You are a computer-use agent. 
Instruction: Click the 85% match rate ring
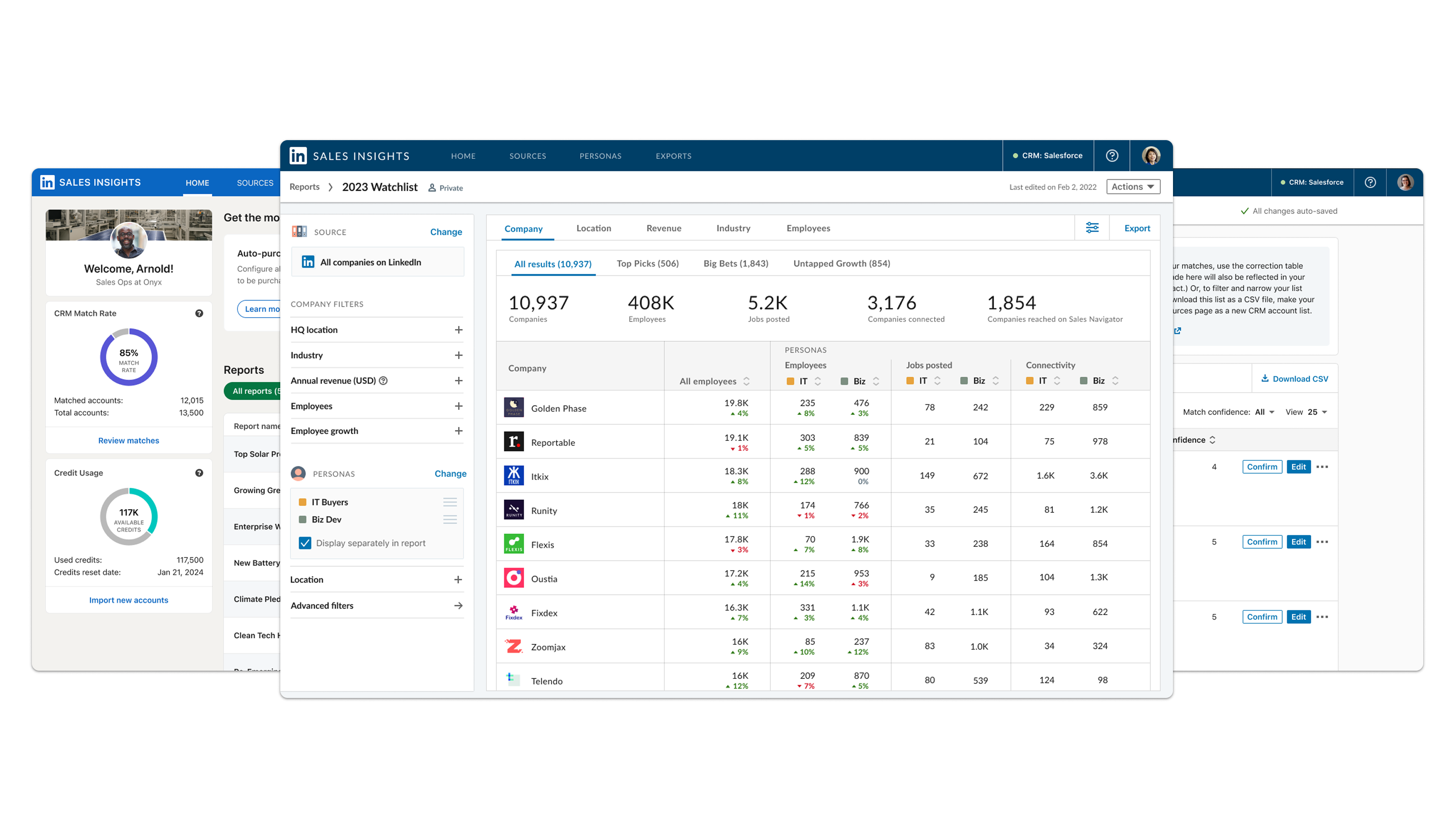pyautogui.click(x=128, y=357)
